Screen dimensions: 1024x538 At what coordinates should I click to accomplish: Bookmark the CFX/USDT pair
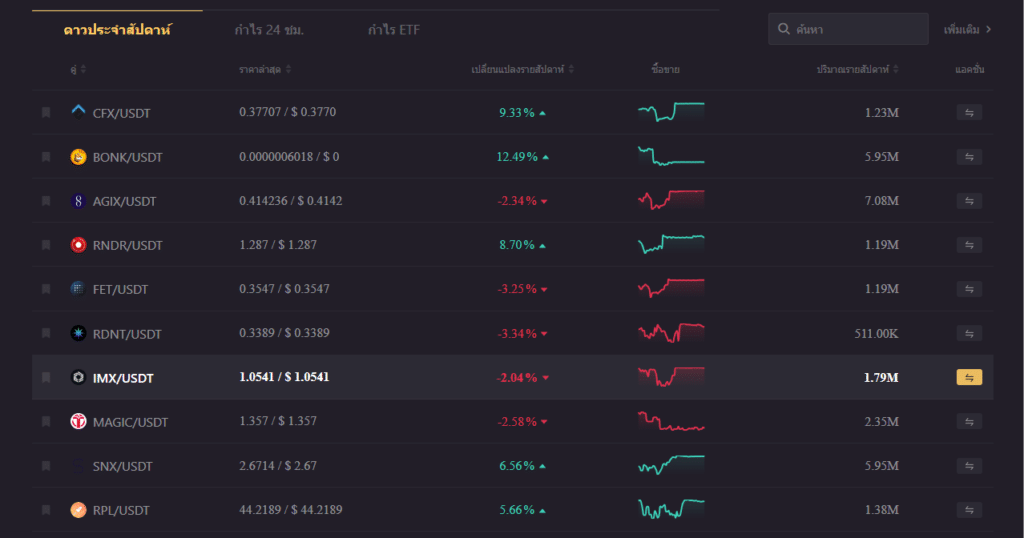coord(46,112)
